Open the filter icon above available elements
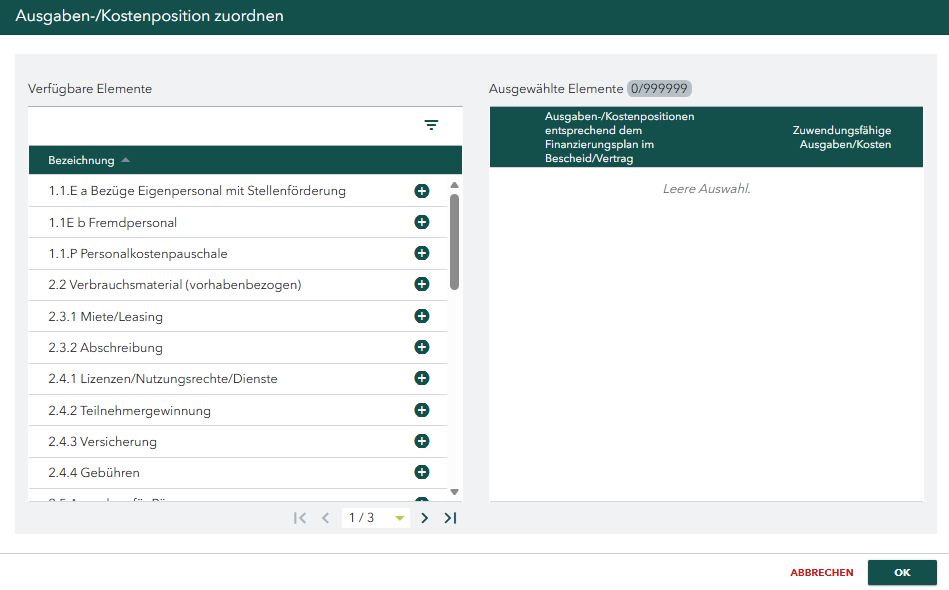Screen dimensions: 949x590 pyautogui.click(x=431, y=125)
